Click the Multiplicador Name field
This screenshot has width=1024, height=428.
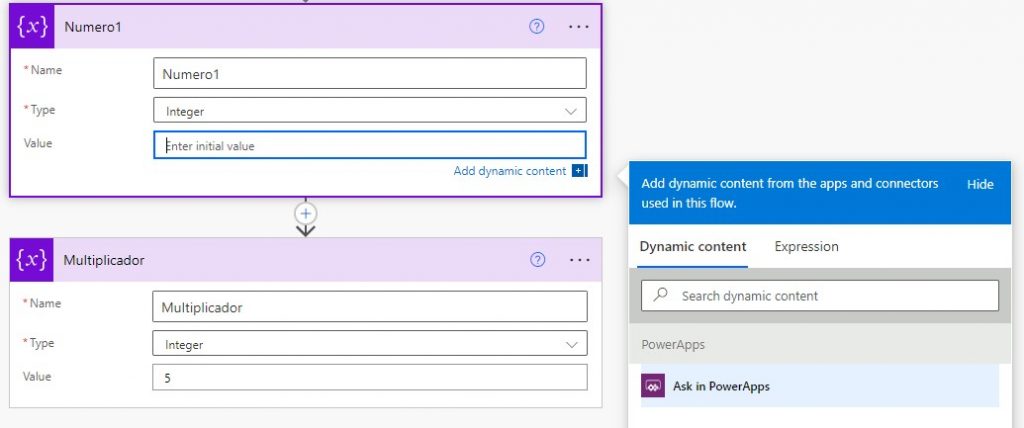point(370,307)
